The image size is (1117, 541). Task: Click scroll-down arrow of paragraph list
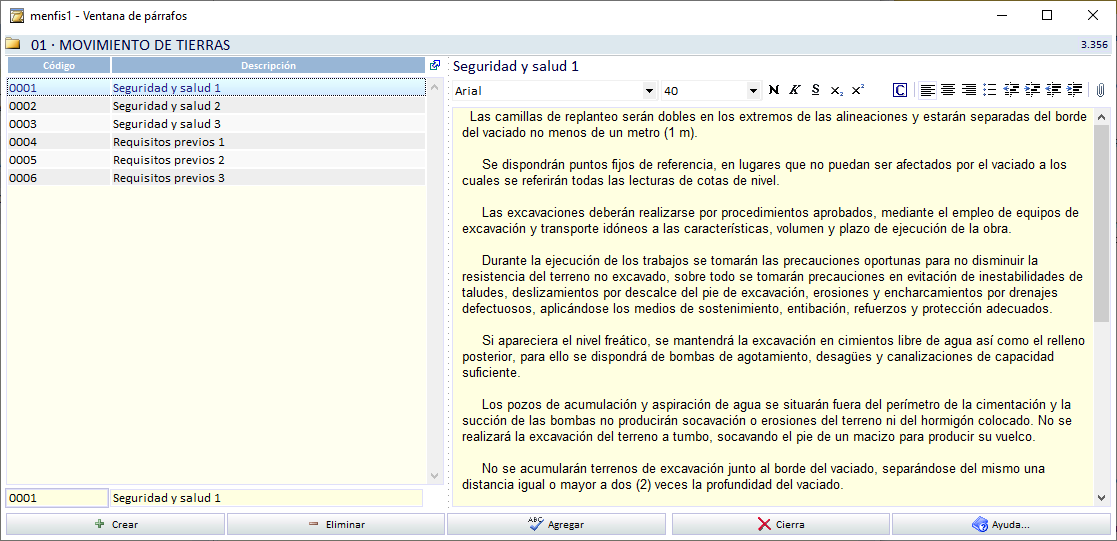coord(435,475)
